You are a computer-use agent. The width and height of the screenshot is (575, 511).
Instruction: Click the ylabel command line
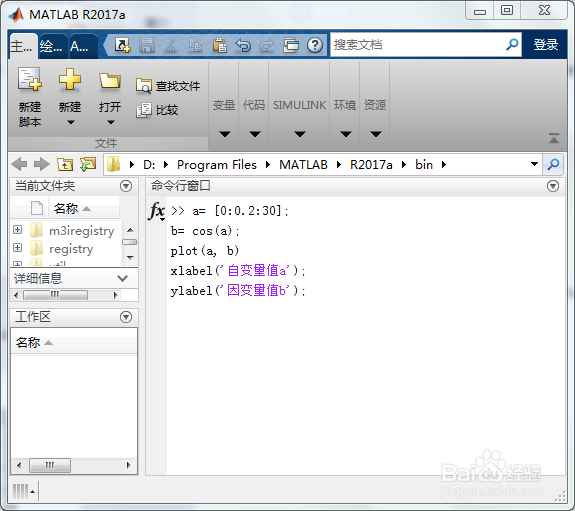(238, 291)
